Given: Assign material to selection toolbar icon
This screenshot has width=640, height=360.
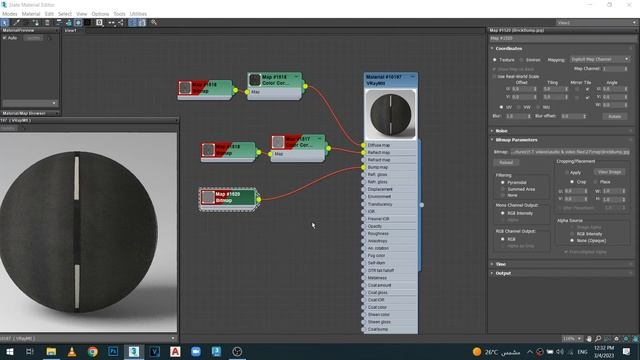Looking at the screenshot, I should click(36, 23).
